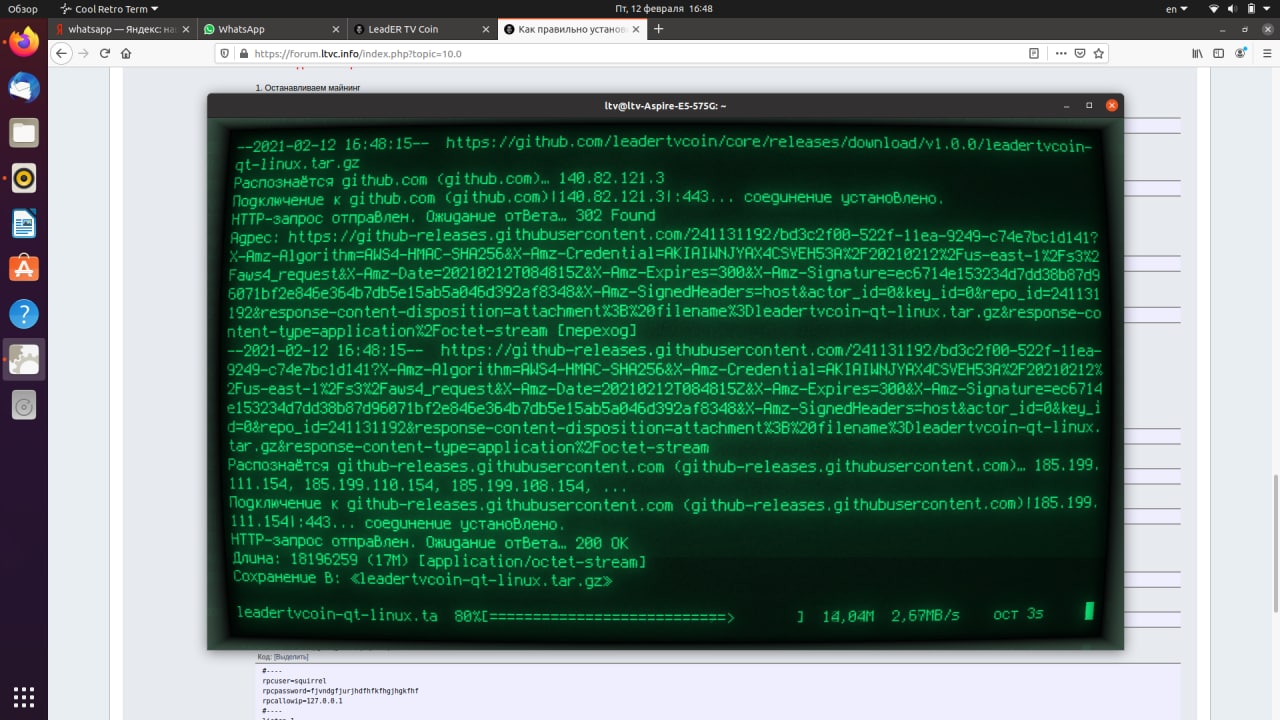
Task: Open the Help icon in dock
Action: 24,314
